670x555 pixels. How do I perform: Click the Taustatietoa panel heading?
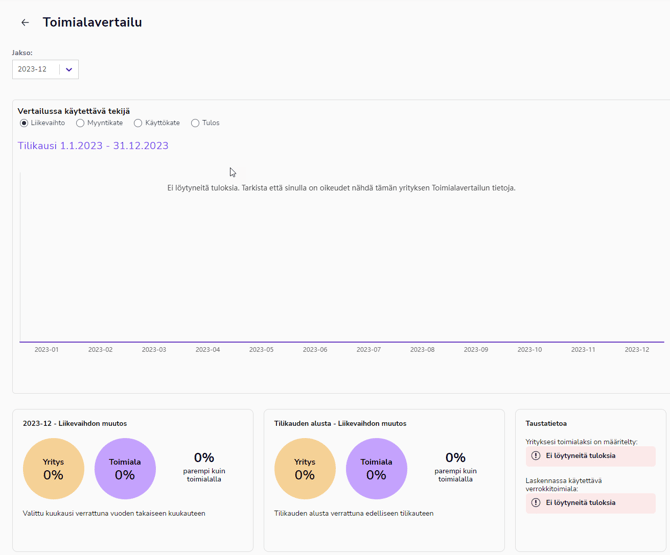click(x=546, y=423)
